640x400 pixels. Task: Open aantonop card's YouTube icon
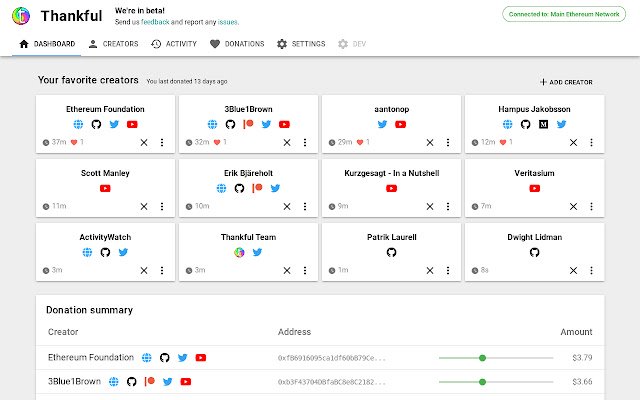pyautogui.click(x=400, y=124)
